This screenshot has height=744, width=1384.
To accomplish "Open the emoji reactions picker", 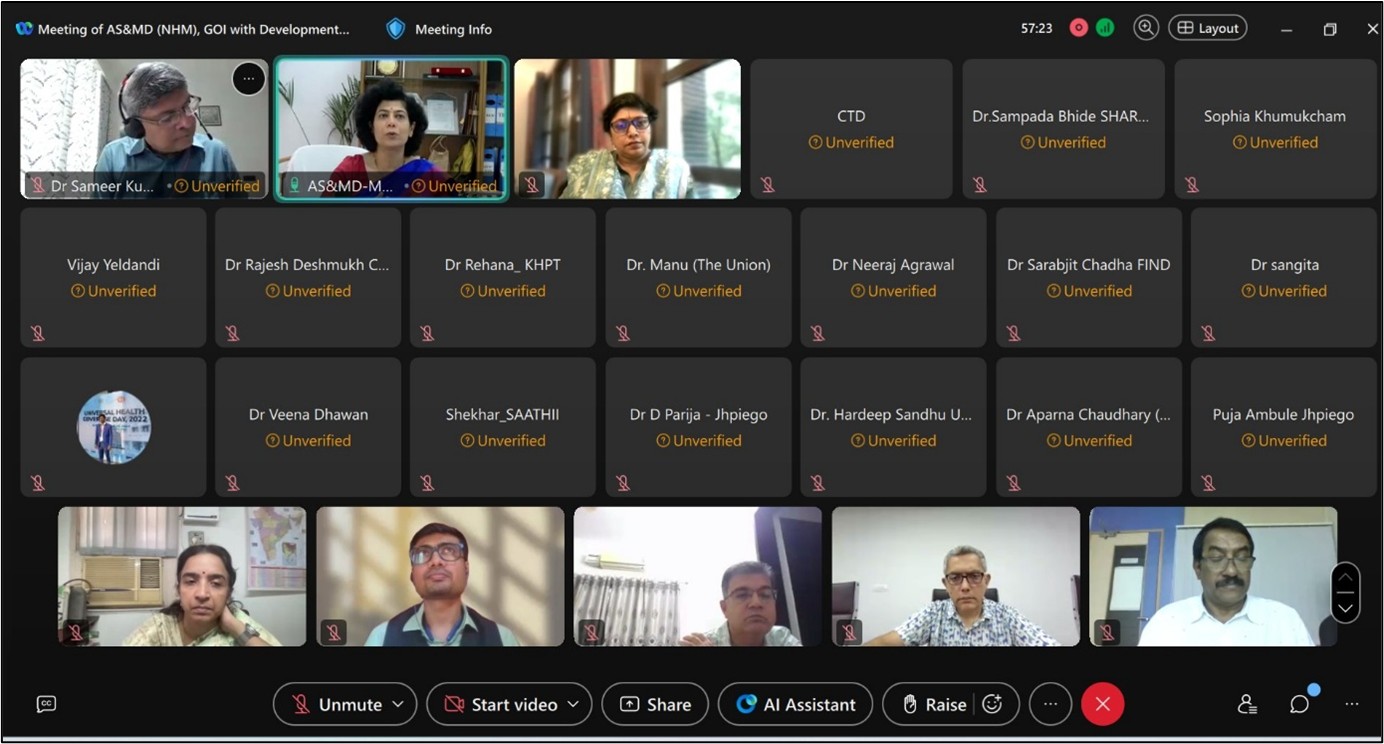I will click(x=992, y=704).
